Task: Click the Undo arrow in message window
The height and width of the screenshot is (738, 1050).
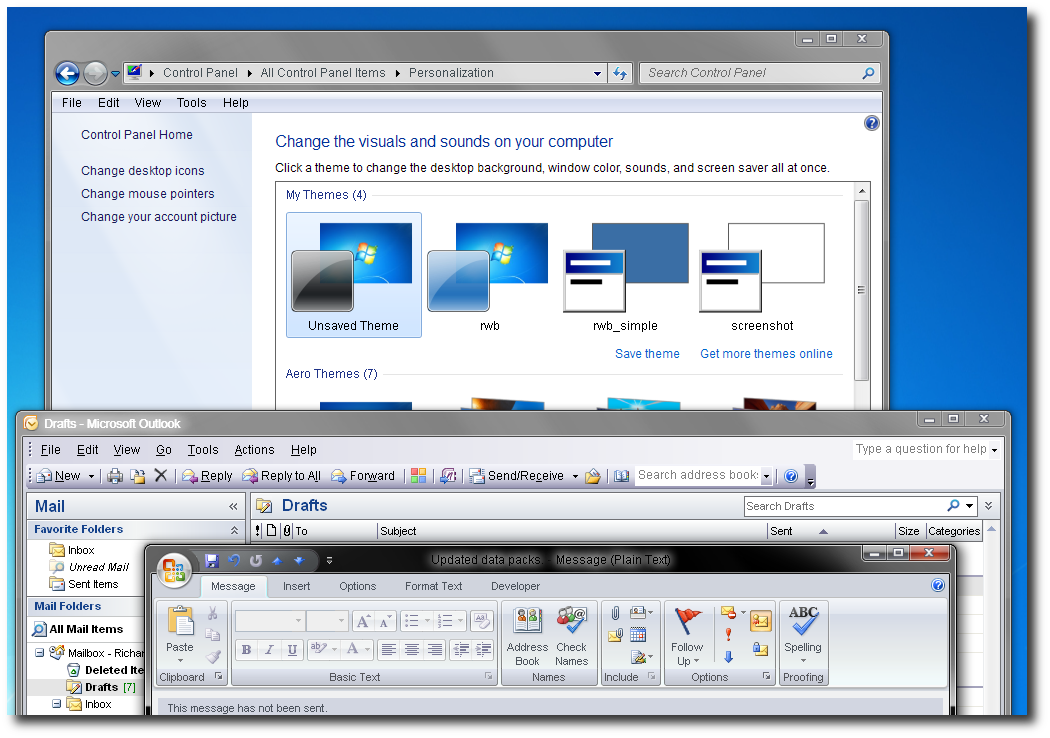Action: [x=234, y=561]
